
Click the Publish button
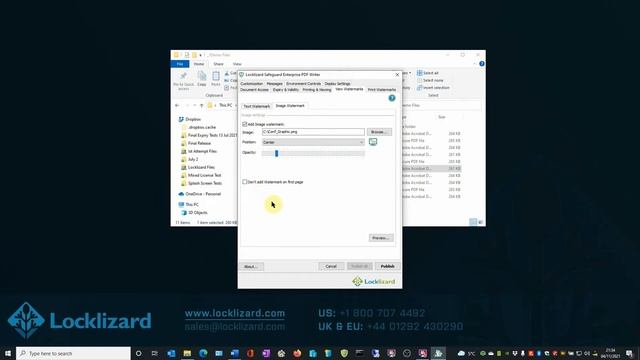[387, 266]
